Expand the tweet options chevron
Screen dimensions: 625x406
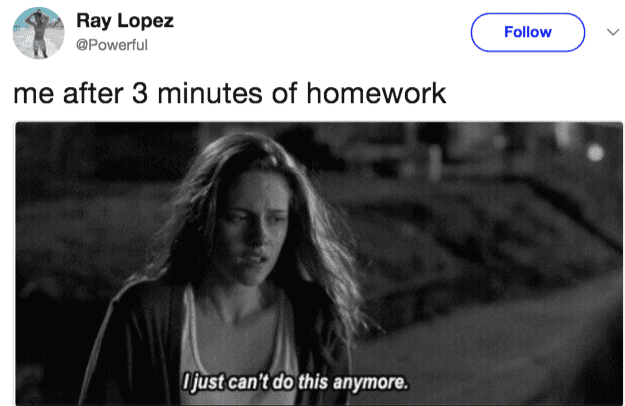[x=613, y=32]
